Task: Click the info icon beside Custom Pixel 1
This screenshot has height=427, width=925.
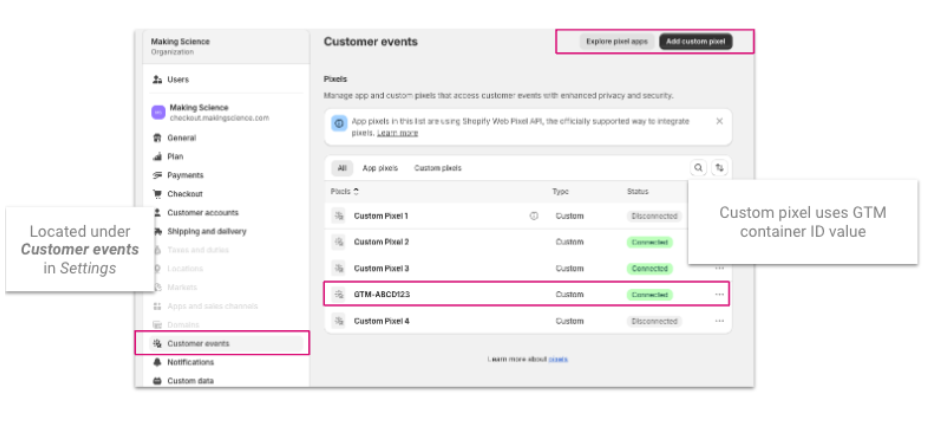Action: [533, 216]
